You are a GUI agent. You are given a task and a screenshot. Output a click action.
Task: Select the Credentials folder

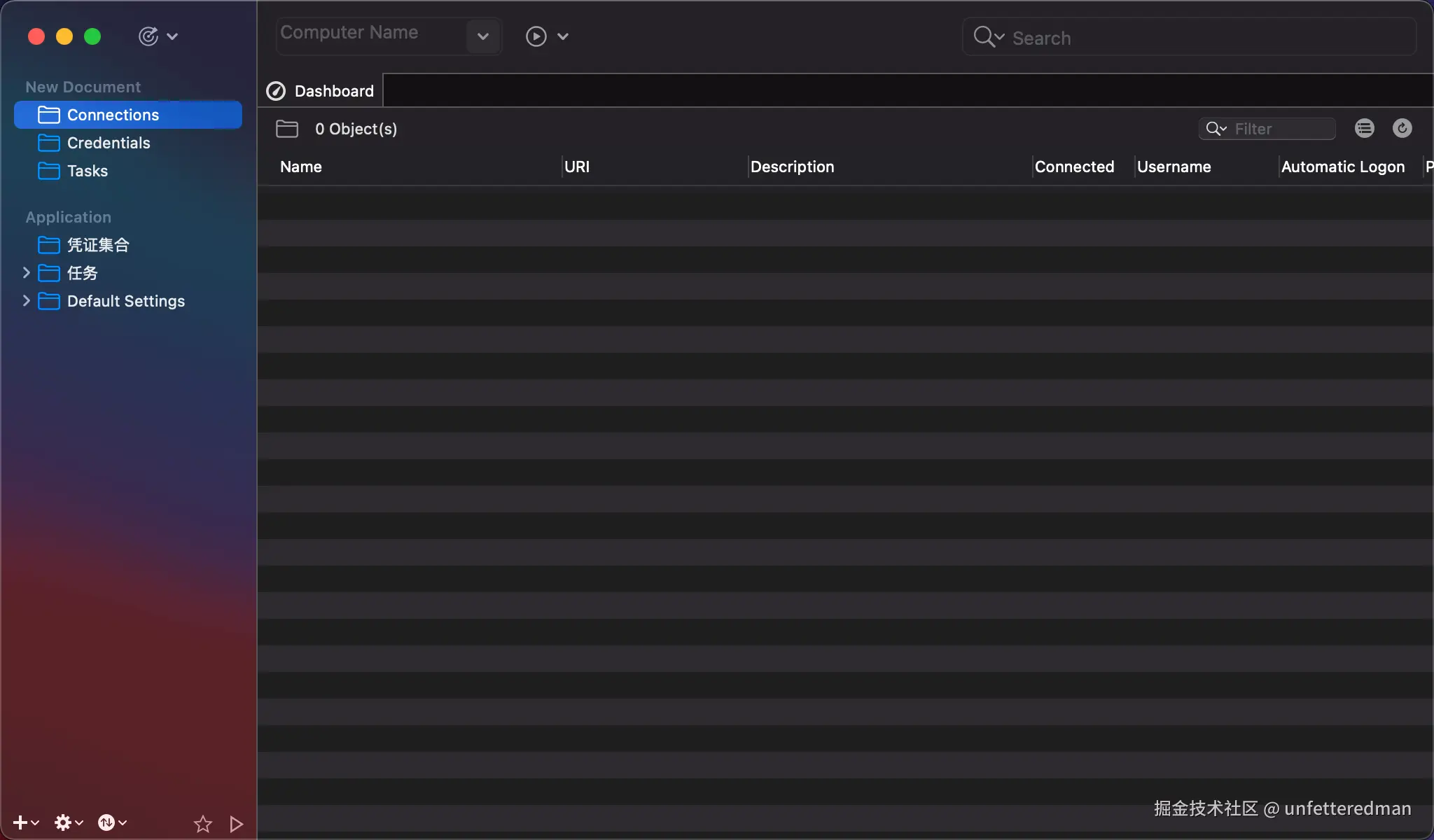(x=109, y=143)
